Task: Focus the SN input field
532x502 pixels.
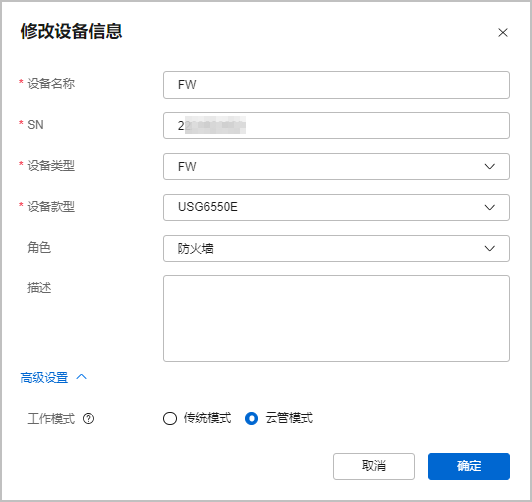Action: click(336, 126)
